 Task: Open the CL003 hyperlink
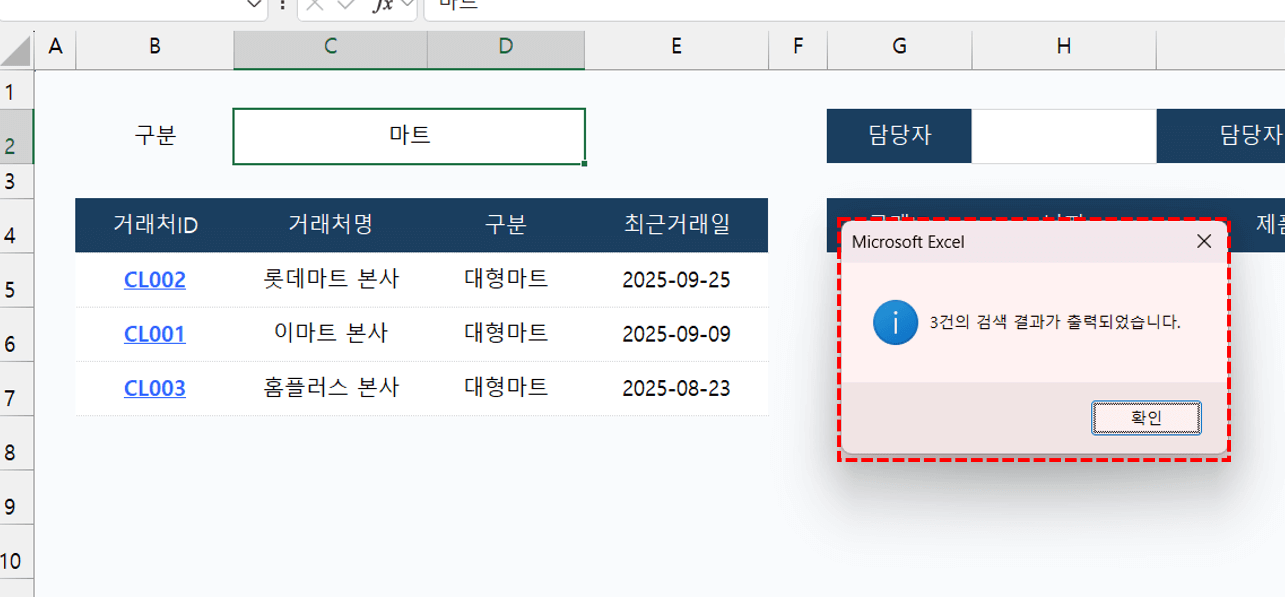pyautogui.click(x=153, y=387)
